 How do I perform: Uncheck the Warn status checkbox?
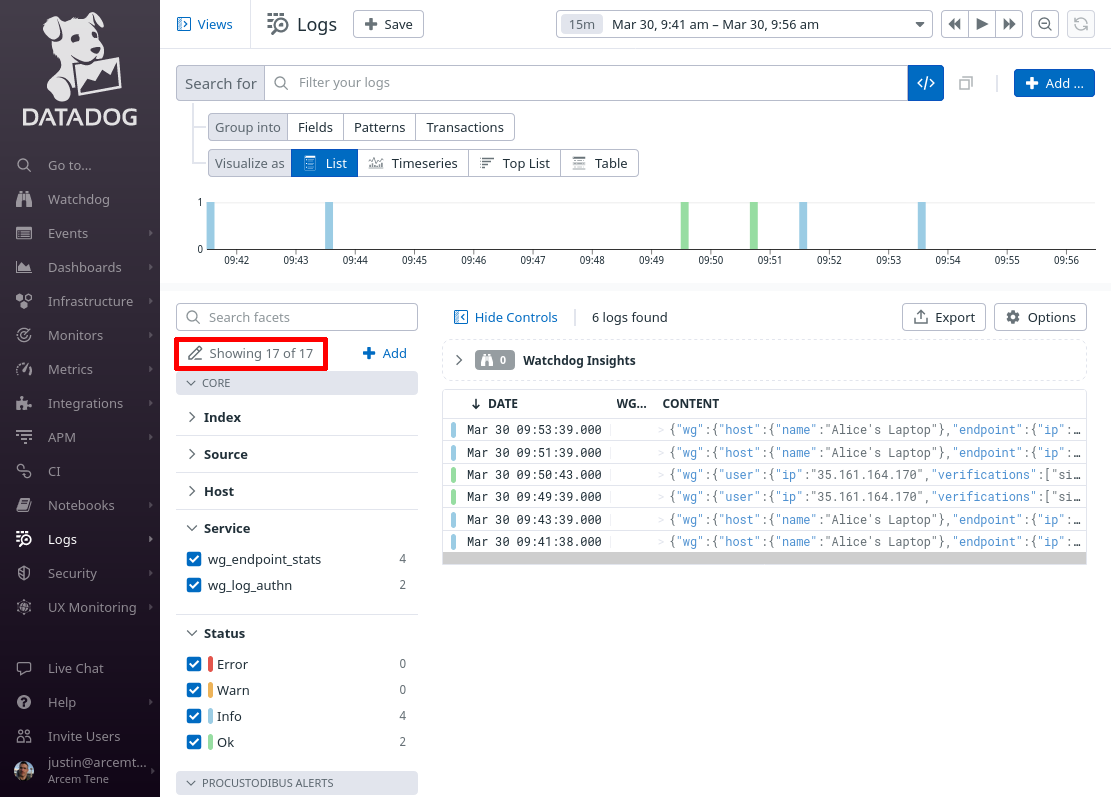coord(193,690)
